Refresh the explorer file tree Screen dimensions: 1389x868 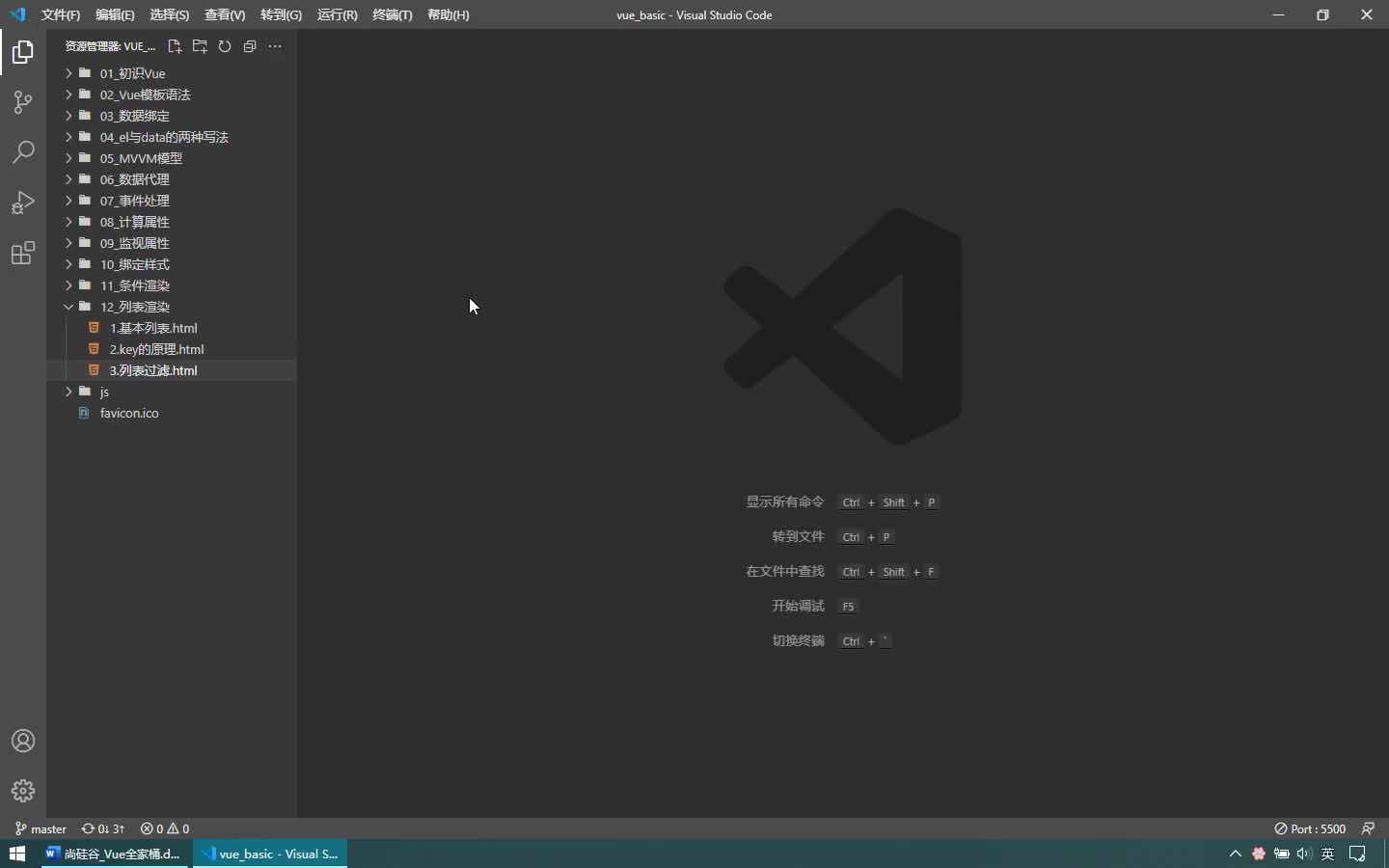point(225,46)
